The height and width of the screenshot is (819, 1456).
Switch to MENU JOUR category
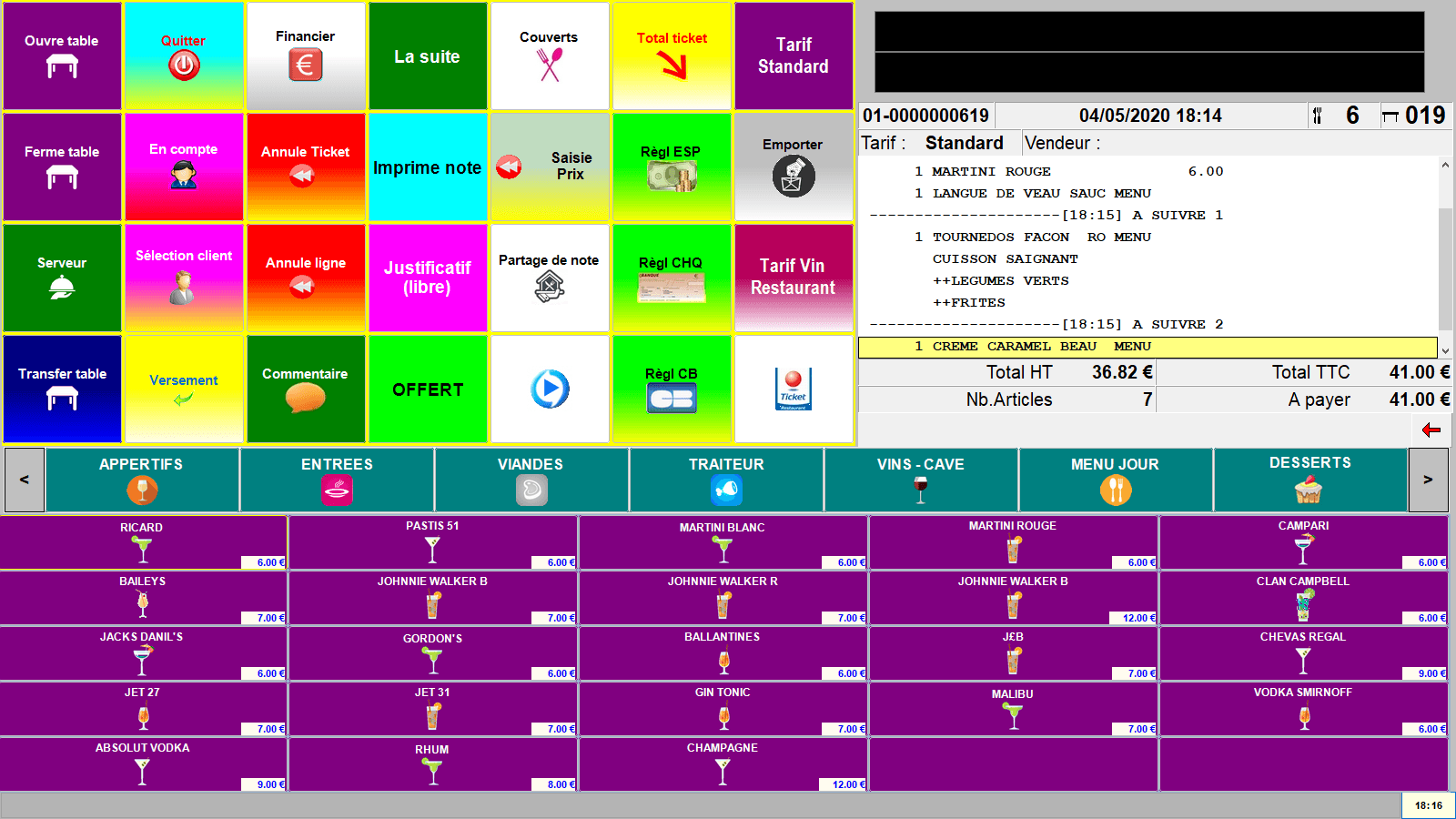click(1116, 480)
